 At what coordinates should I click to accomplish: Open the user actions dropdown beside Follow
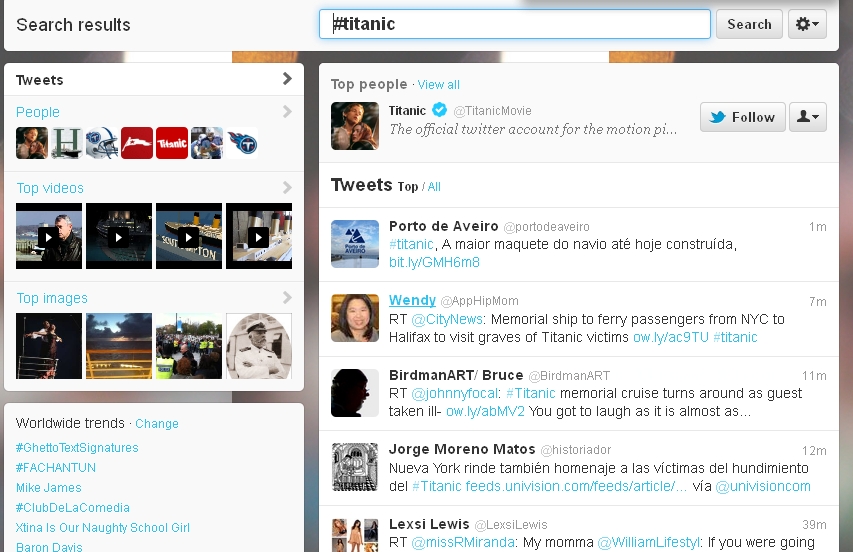[x=808, y=117]
